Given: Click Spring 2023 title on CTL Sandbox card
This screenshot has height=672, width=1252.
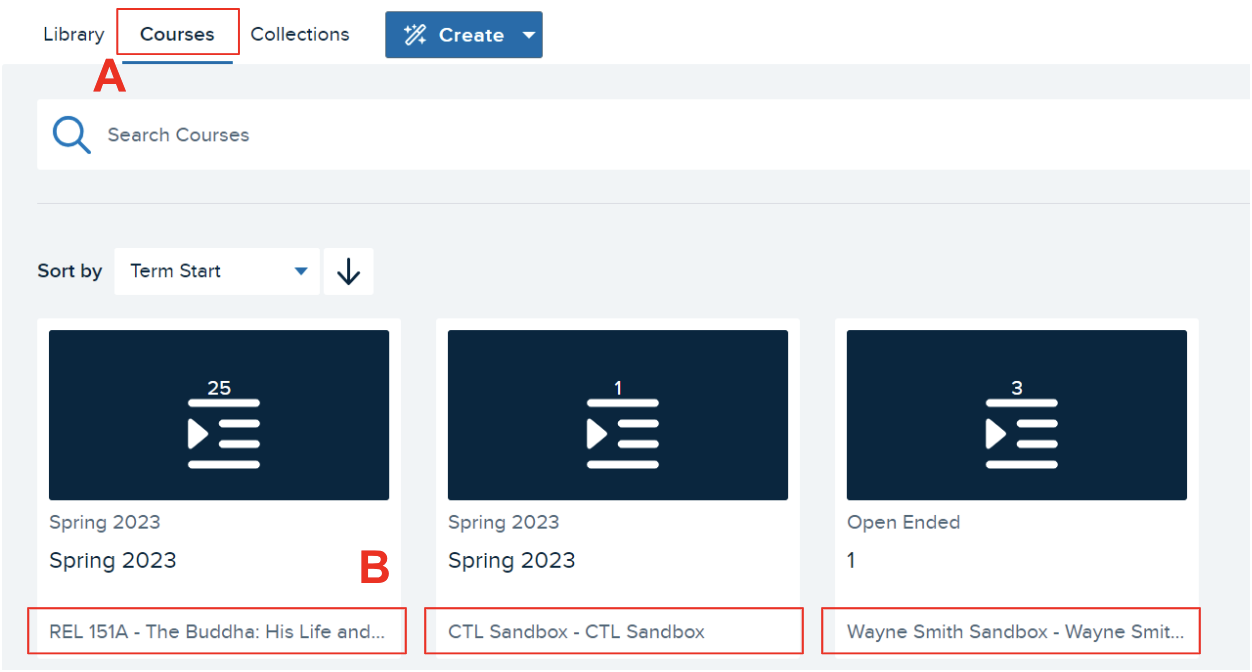Looking at the screenshot, I should (x=512, y=560).
